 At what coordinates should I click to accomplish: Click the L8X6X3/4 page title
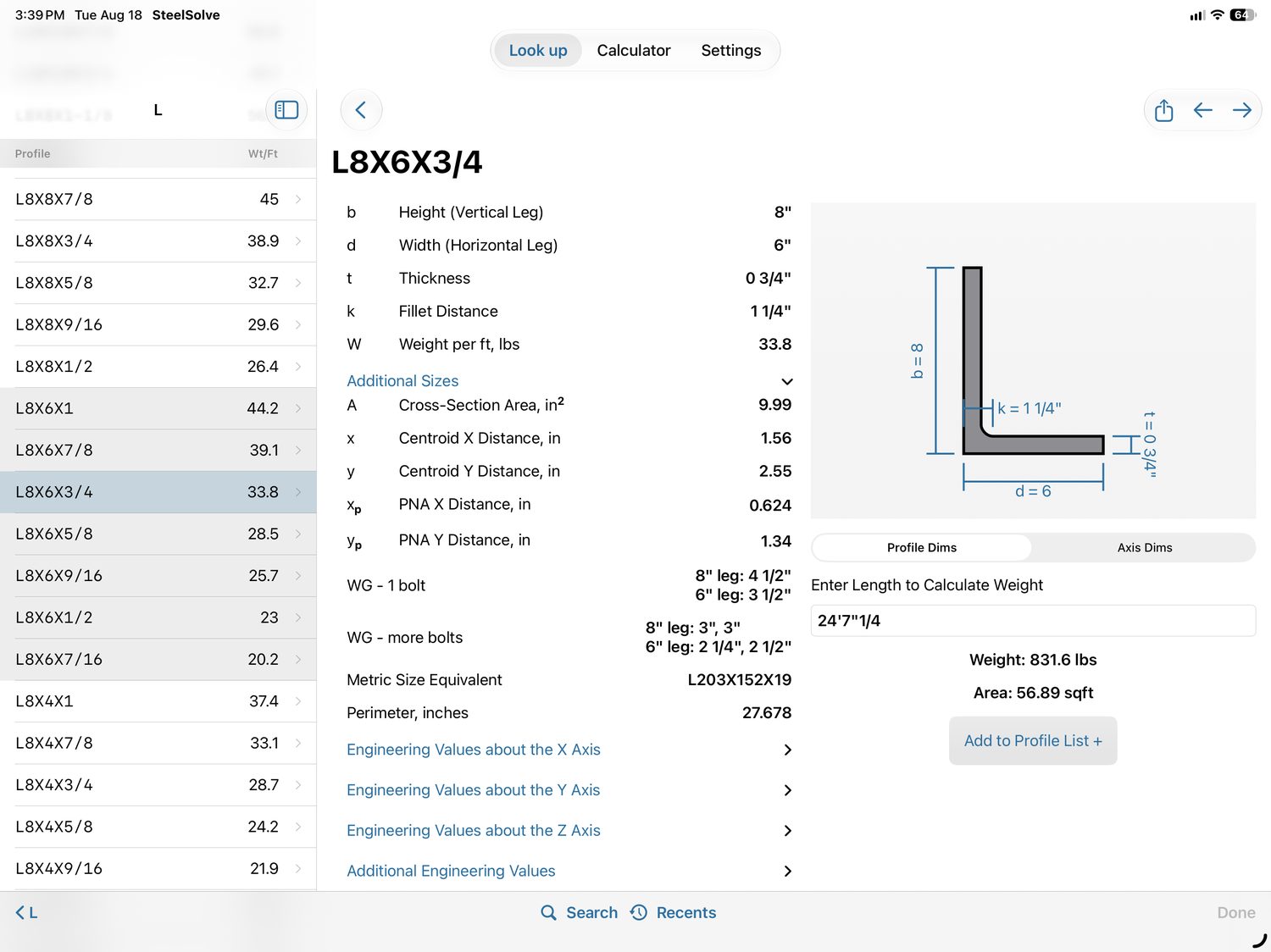coord(407,162)
